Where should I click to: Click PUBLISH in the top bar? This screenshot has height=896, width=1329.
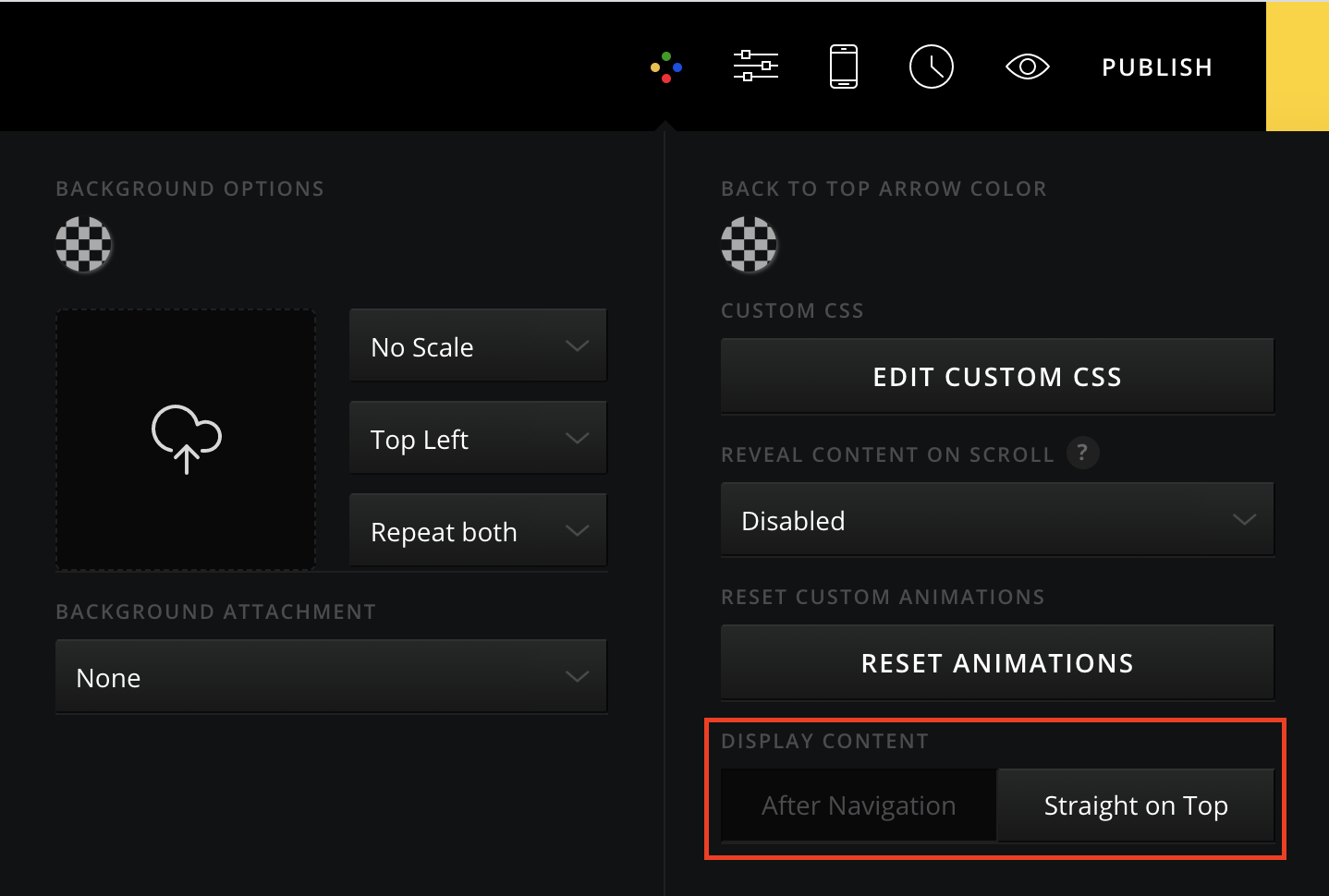click(1156, 67)
